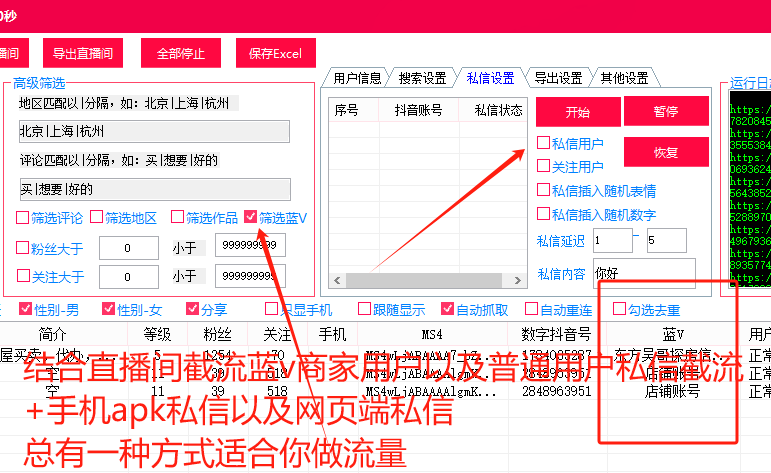Screen dimensions: 771x473
Task: Switch to the 其他设置 tab
Action: click(x=624, y=78)
